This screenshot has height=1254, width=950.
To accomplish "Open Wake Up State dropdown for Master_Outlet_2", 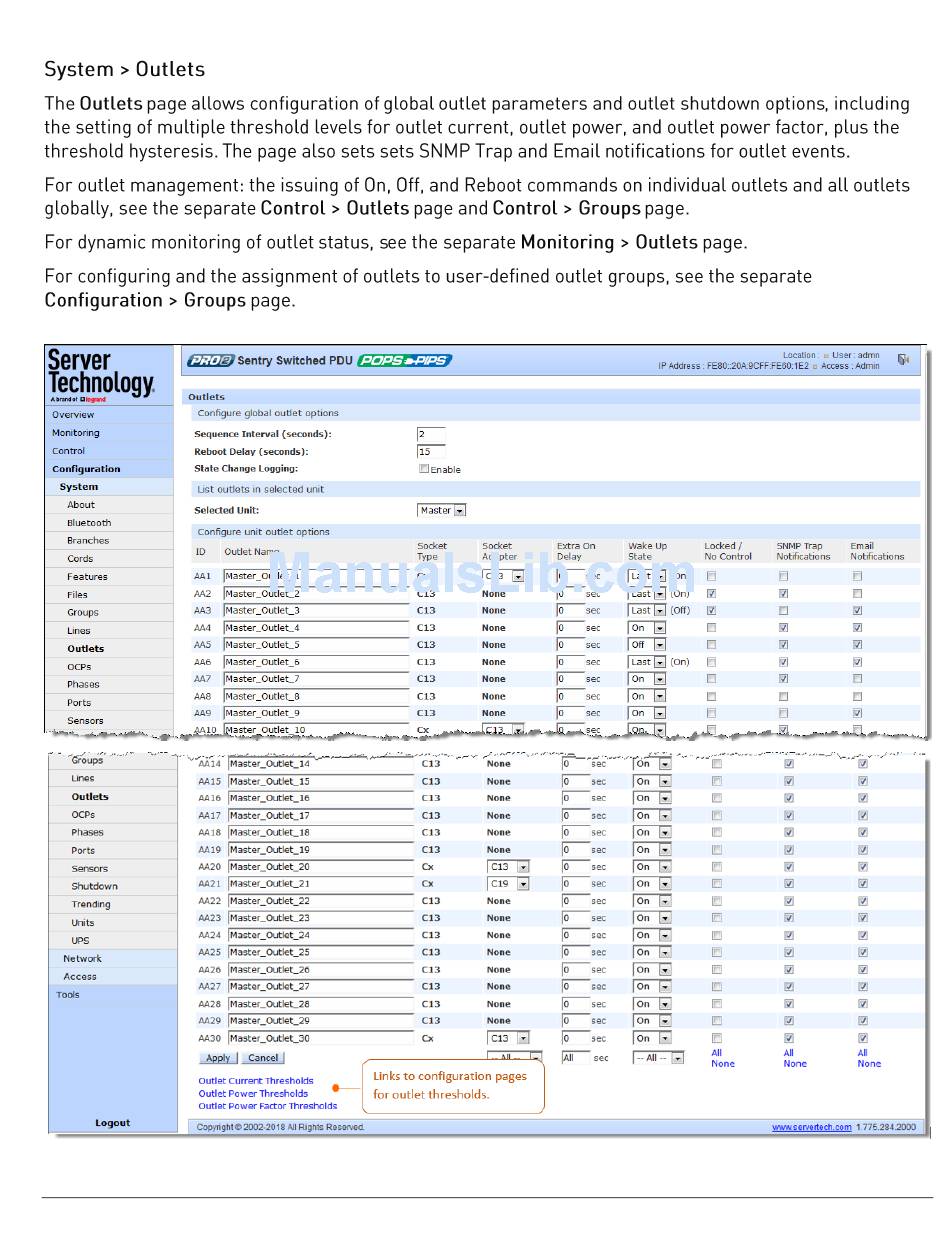I will tap(647, 593).
